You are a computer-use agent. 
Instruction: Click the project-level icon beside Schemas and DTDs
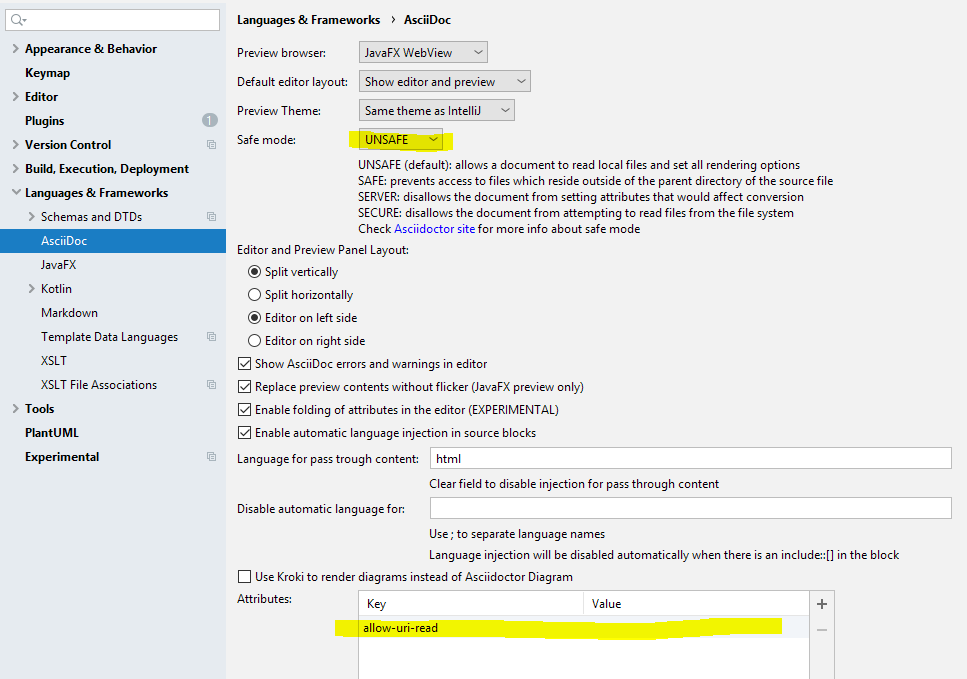click(x=212, y=216)
